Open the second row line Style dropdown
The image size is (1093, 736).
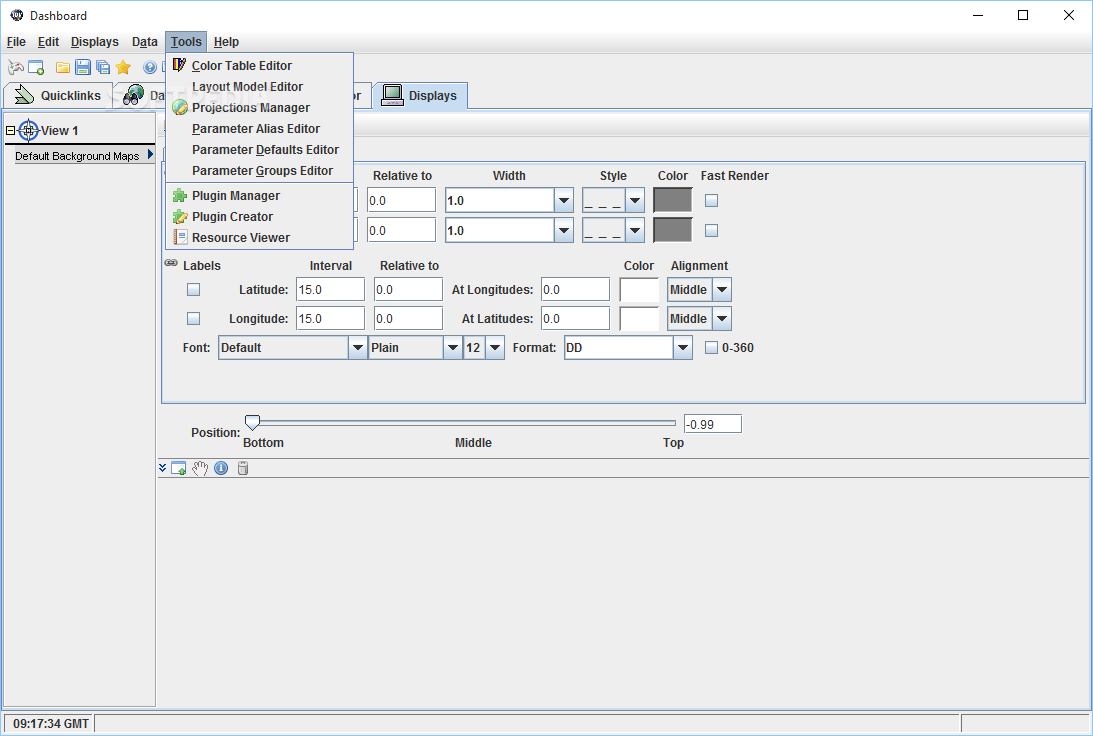(x=634, y=231)
